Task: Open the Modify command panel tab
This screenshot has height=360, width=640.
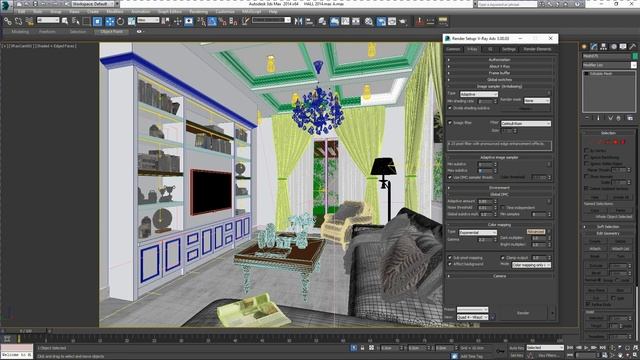Action: [x=594, y=47]
